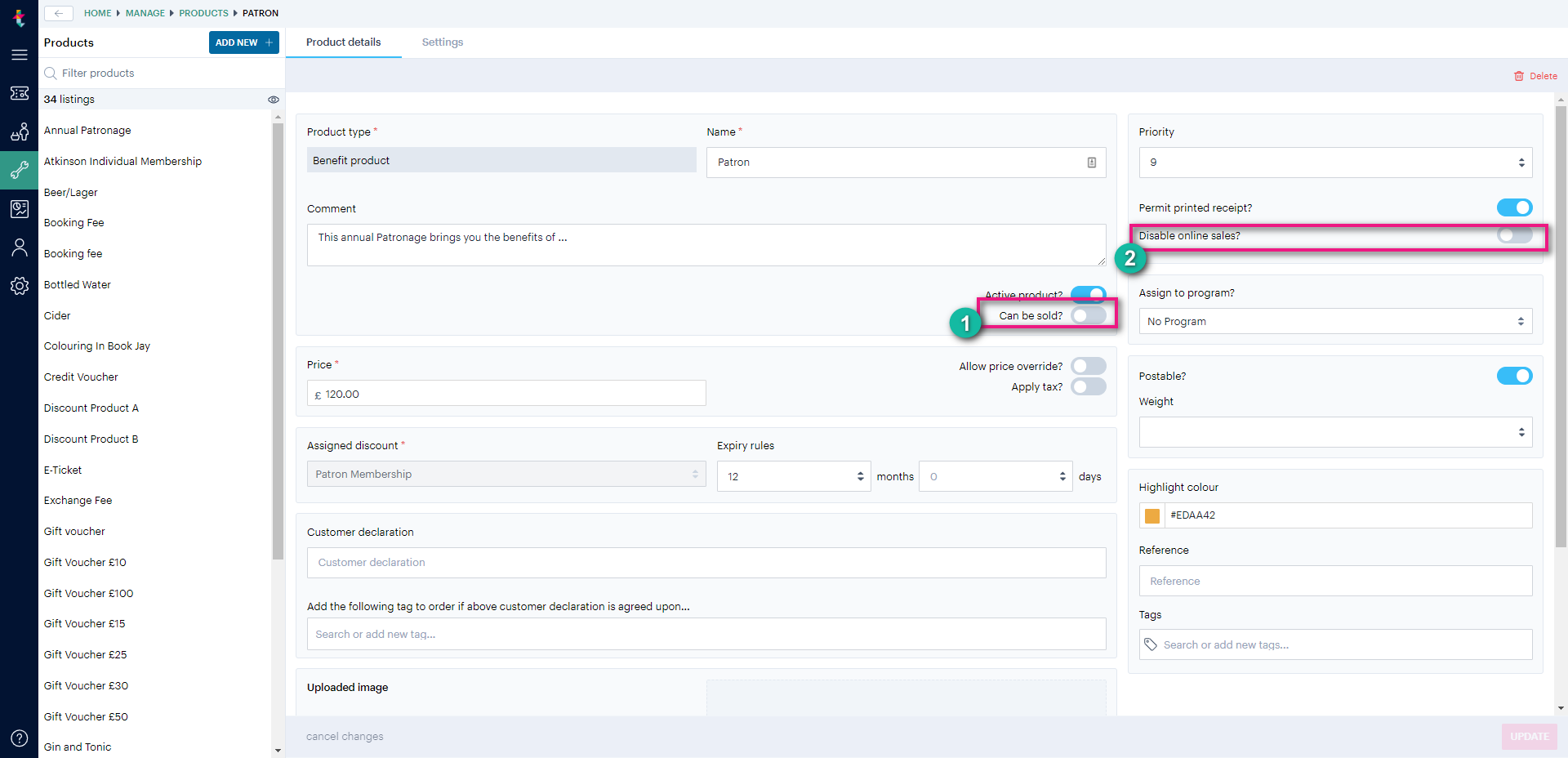Open the reports chart icon in sidebar
Viewport: 1568px width, 758px height.
(19, 209)
